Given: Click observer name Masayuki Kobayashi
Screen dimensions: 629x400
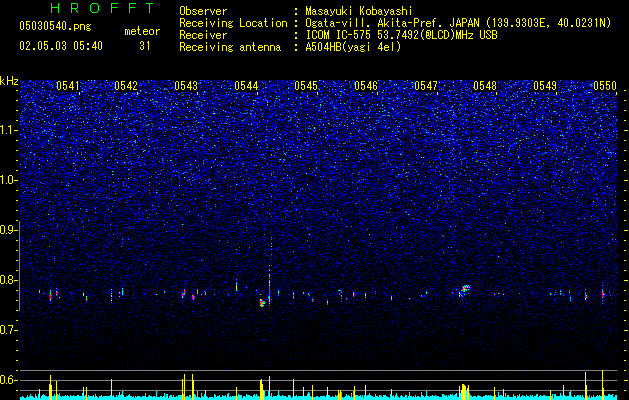Looking at the screenshot, I should 359,11.
